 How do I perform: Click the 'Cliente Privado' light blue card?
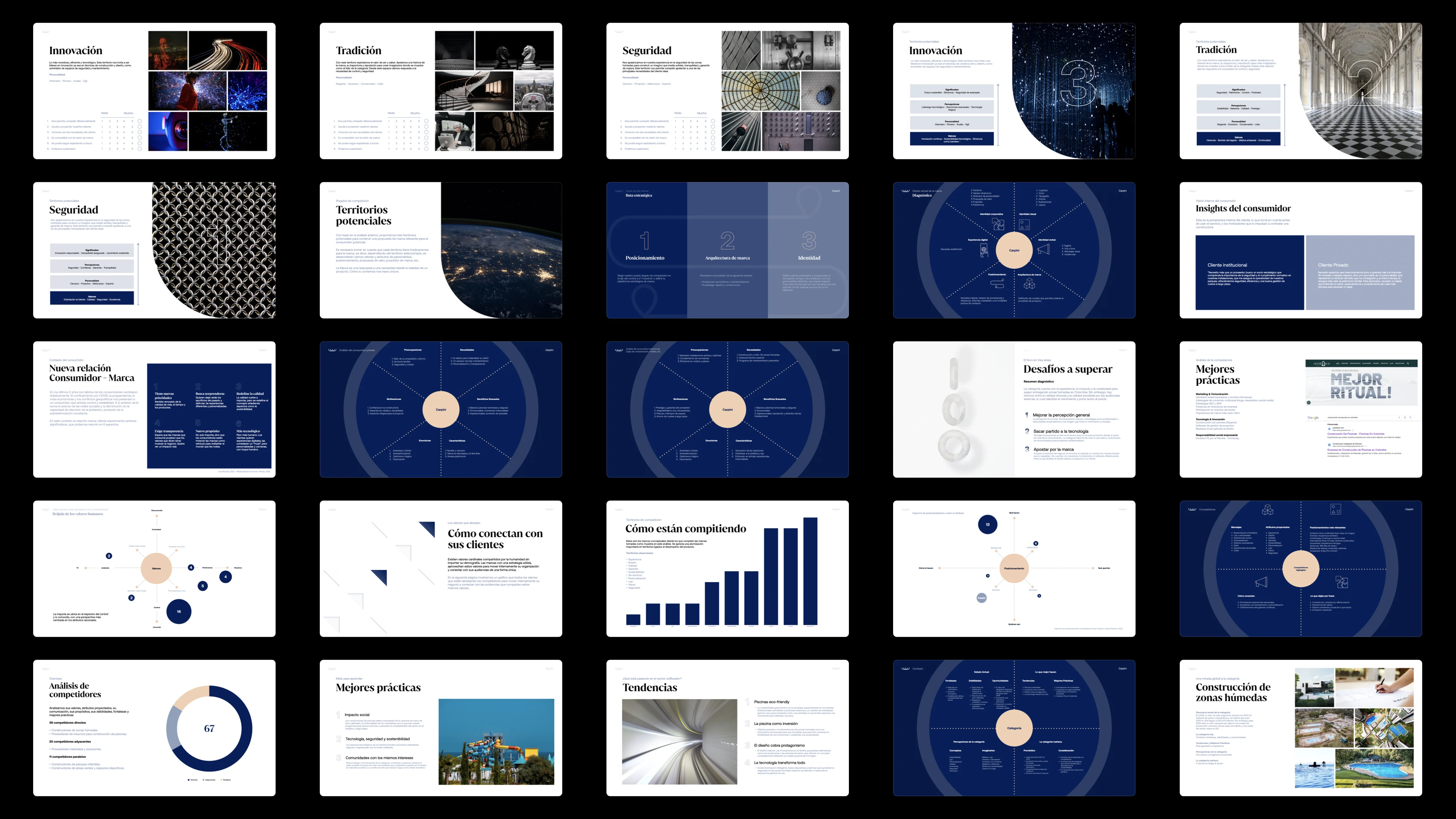[1360, 272]
